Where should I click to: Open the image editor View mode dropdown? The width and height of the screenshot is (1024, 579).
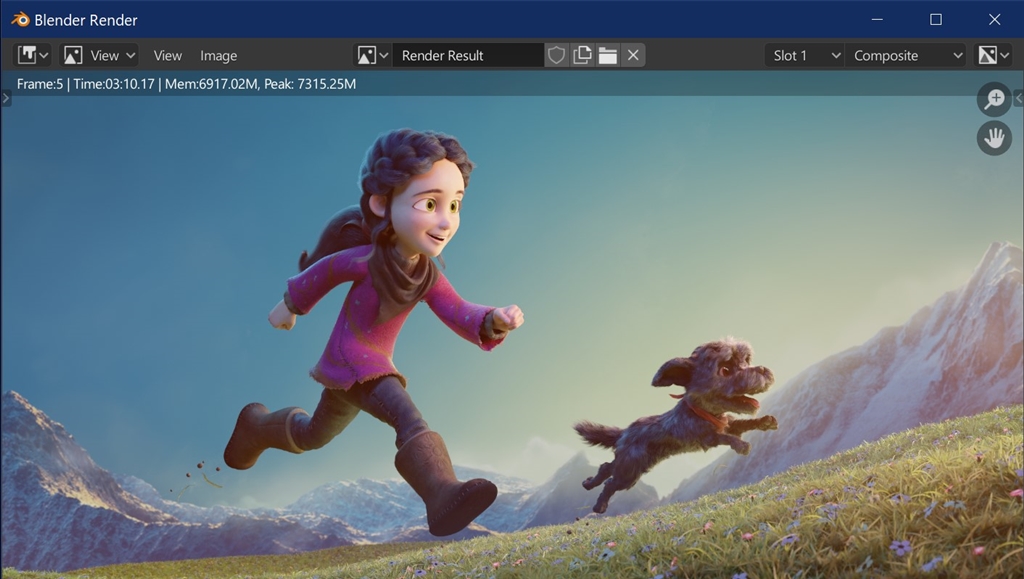pos(99,55)
